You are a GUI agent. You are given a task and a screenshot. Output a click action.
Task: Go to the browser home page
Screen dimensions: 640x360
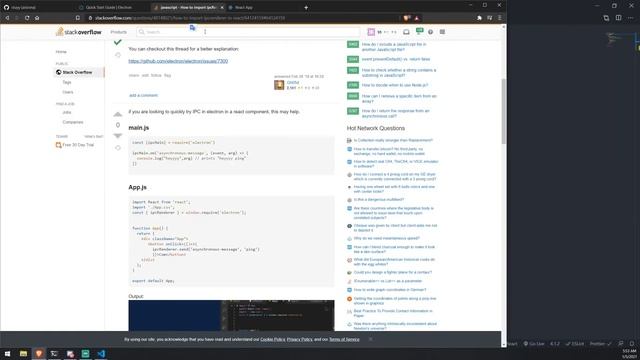tap(37, 18)
